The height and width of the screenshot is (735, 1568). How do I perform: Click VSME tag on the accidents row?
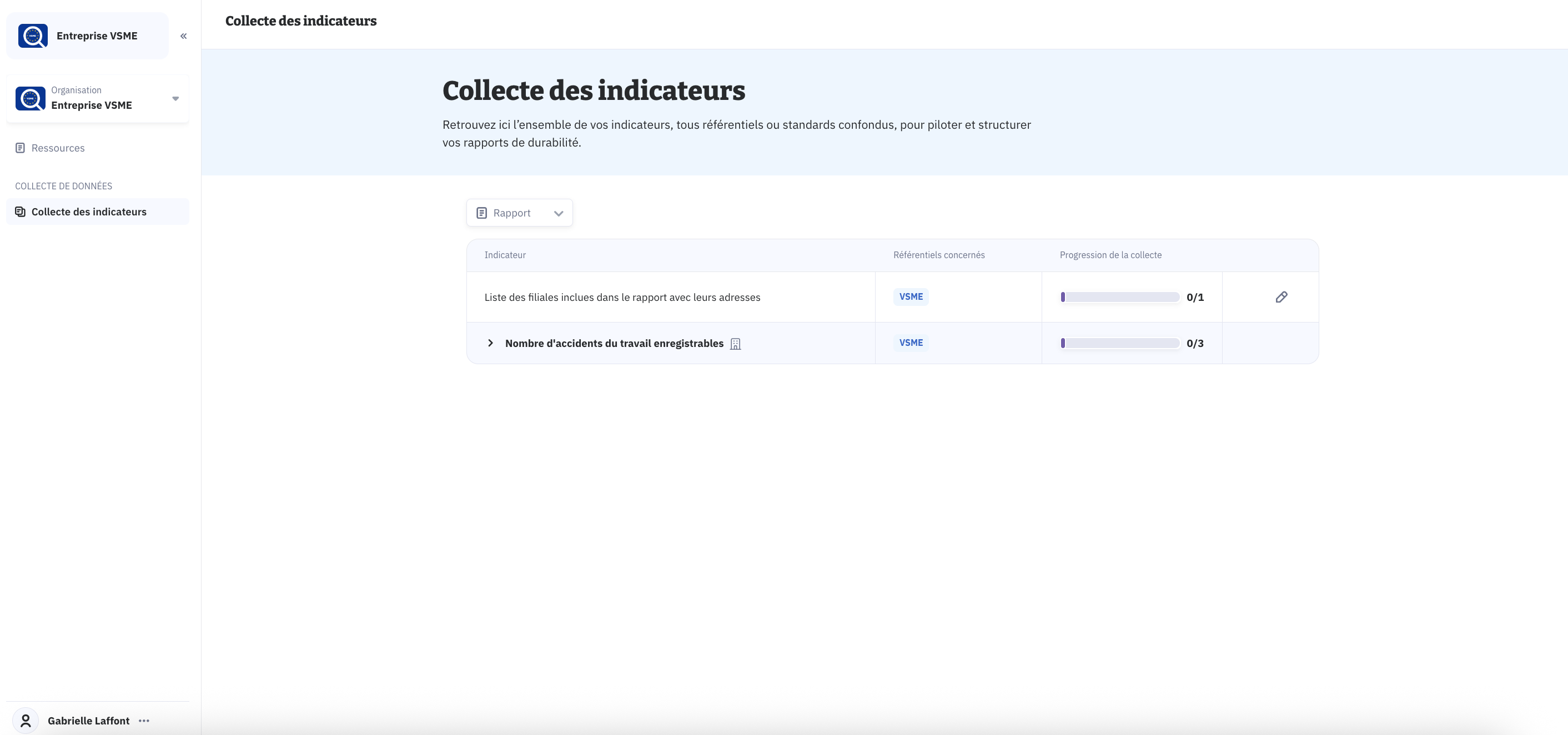[x=911, y=343]
